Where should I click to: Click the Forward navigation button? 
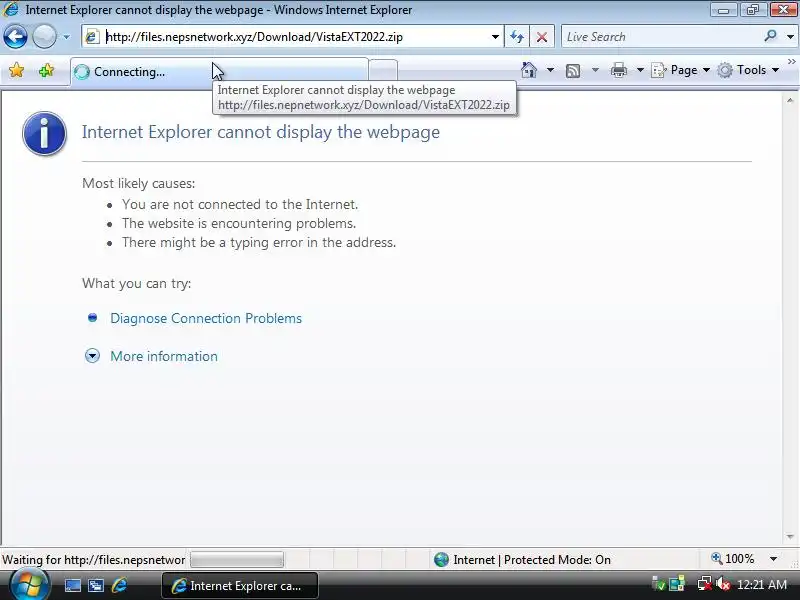pos(45,37)
